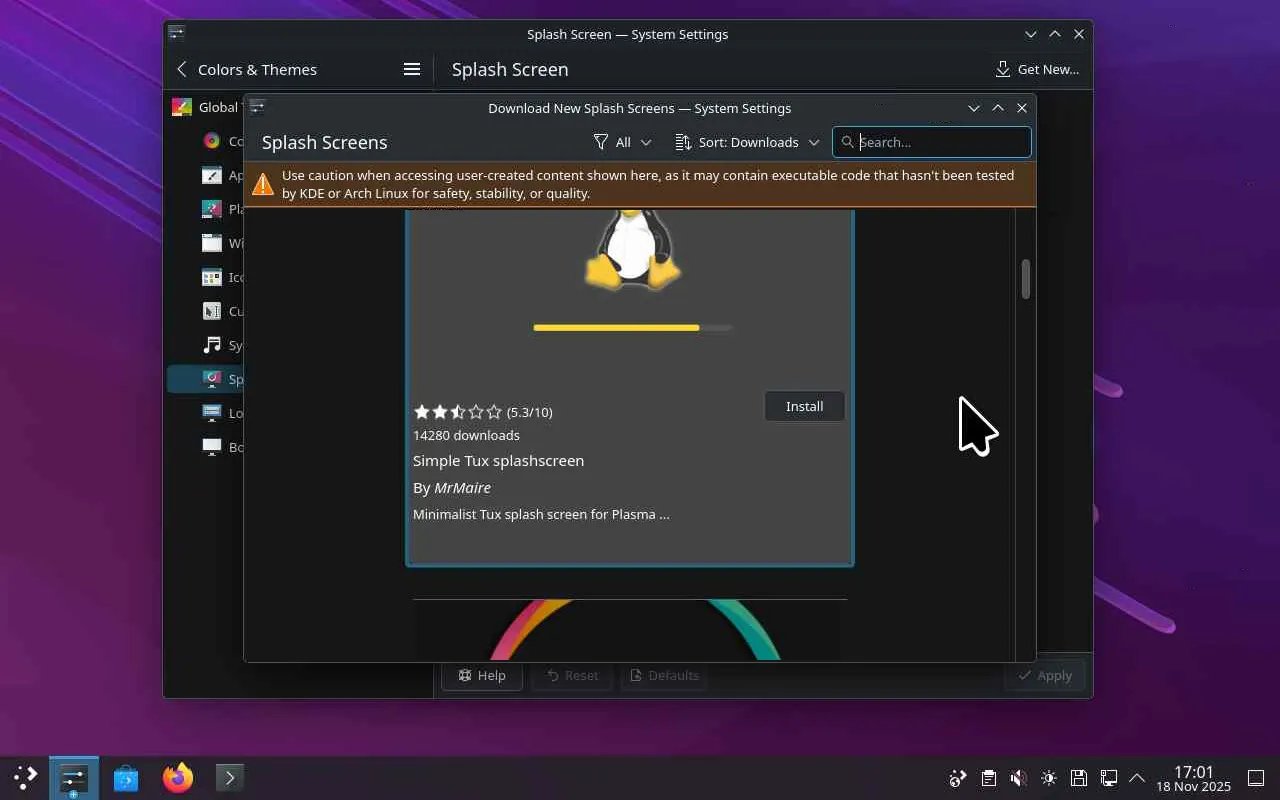The height and width of the screenshot is (800, 1280).
Task: Maximize the Download New Splash Screens dialog
Action: pyautogui.click(x=998, y=108)
